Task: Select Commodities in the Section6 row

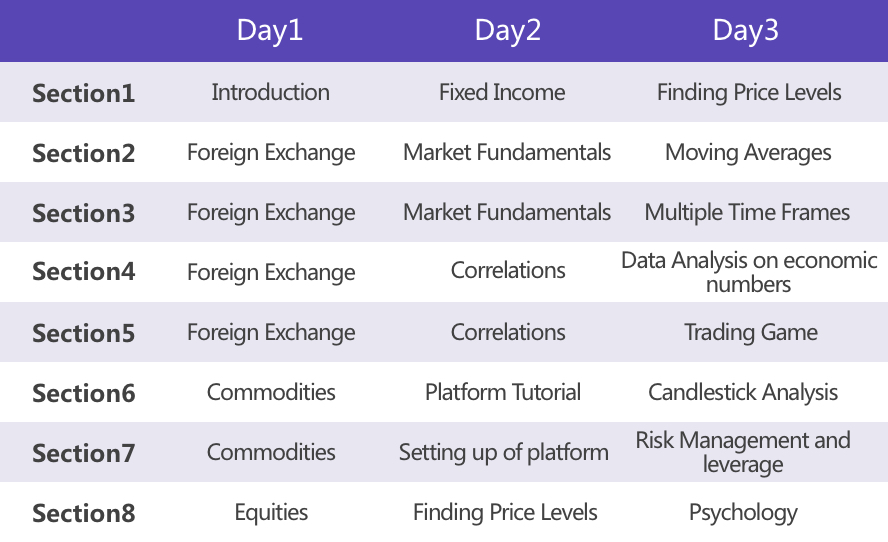Action: point(271,392)
